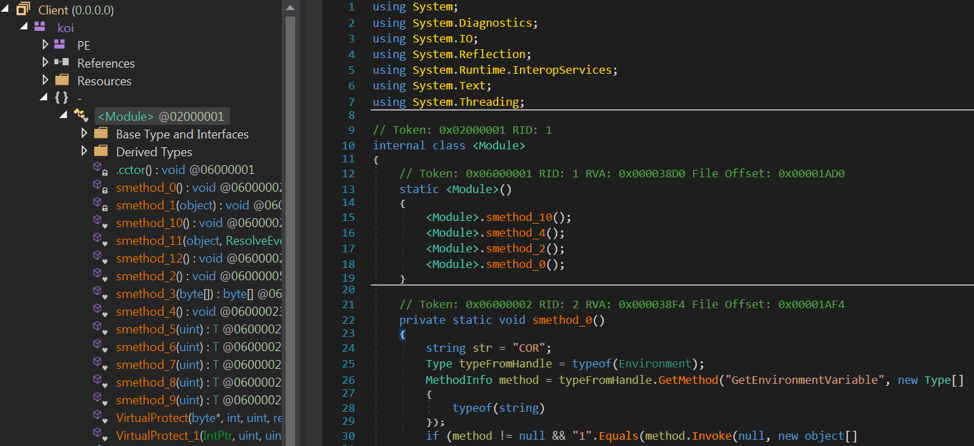This screenshot has width=974, height=446.
Task: Click the typeFromHandle variable on line 25
Action: (x=506, y=364)
